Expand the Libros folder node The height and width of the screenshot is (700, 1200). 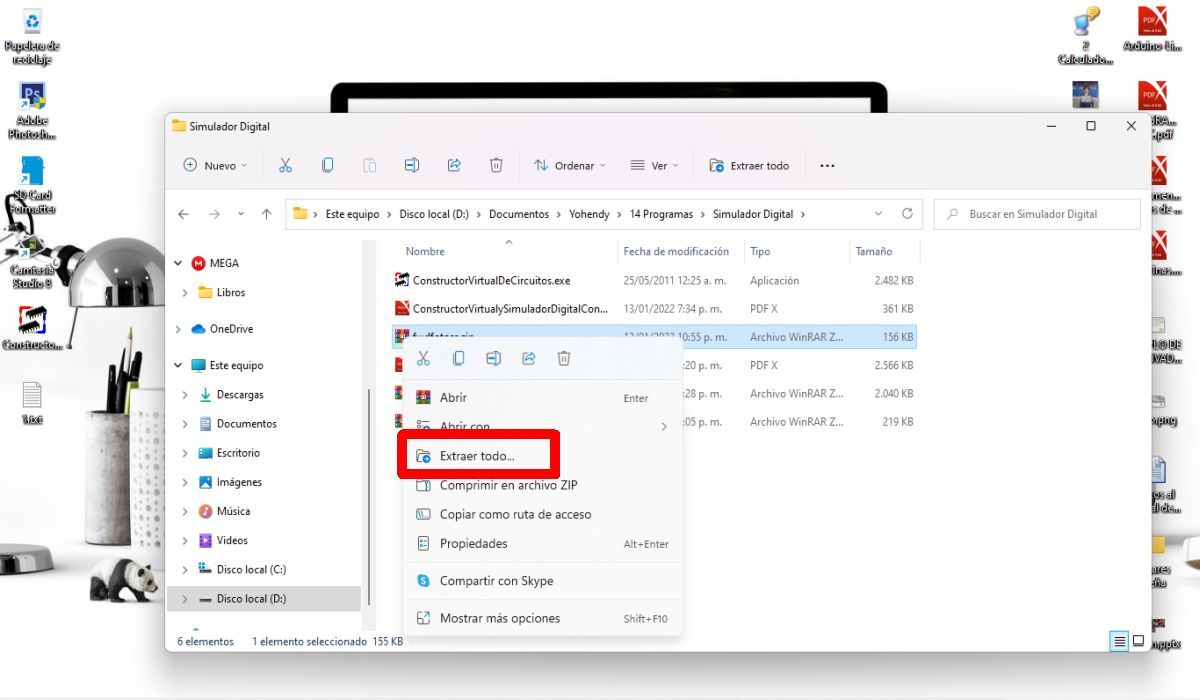[185, 293]
